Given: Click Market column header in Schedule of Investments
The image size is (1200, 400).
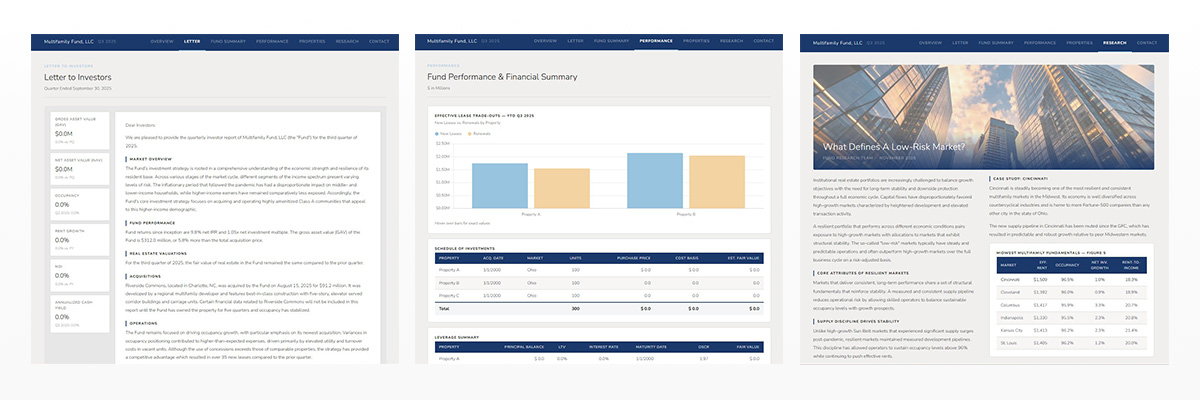Looking at the screenshot, I should tap(534, 258).
